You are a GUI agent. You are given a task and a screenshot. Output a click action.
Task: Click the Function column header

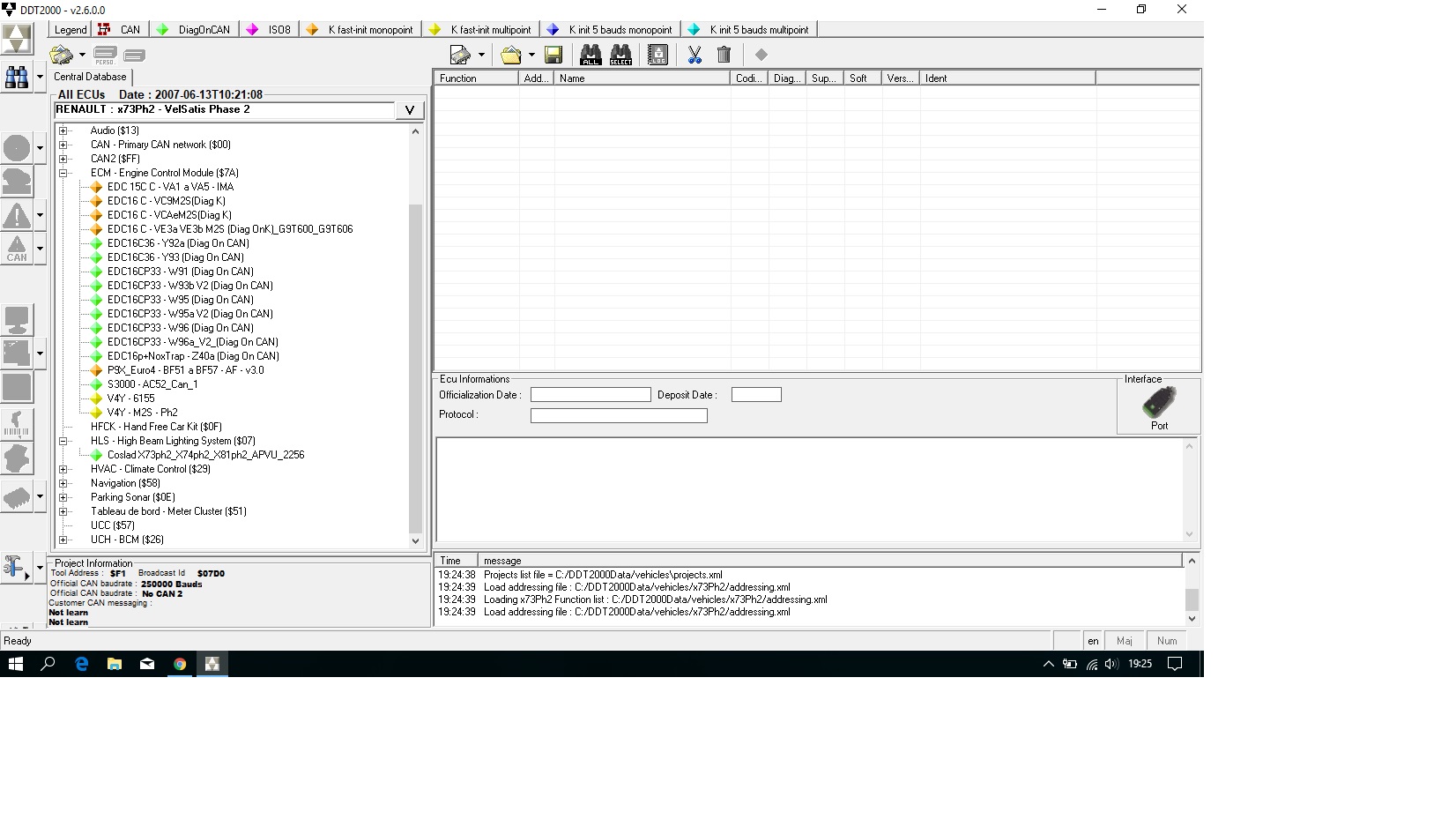(476, 78)
